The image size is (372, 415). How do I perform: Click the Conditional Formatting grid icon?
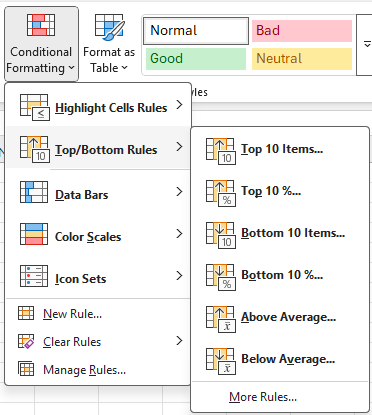pyautogui.click(x=41, y=25)
